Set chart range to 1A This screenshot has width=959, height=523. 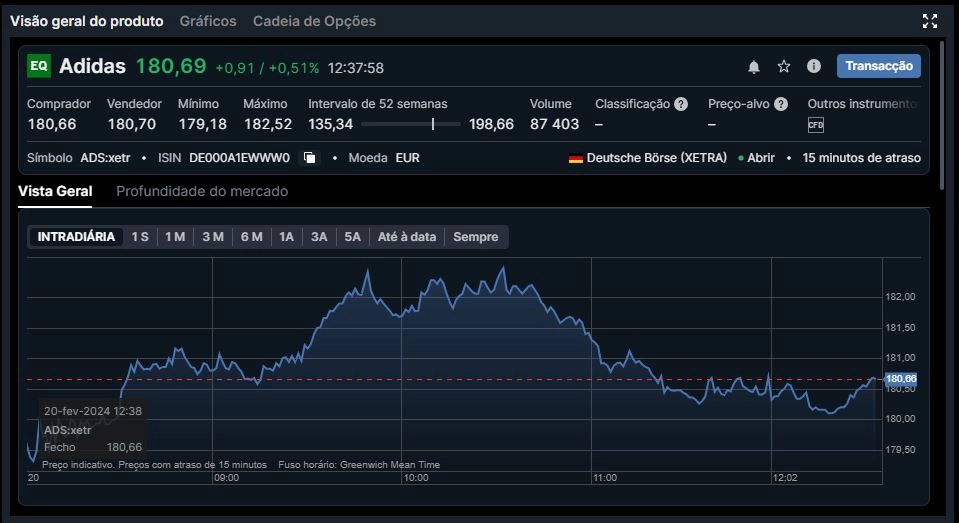coord(286,237)
